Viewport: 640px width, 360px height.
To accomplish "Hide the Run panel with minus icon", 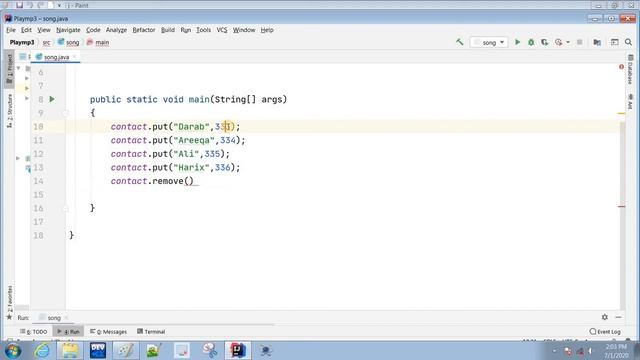I will (618, 317).
